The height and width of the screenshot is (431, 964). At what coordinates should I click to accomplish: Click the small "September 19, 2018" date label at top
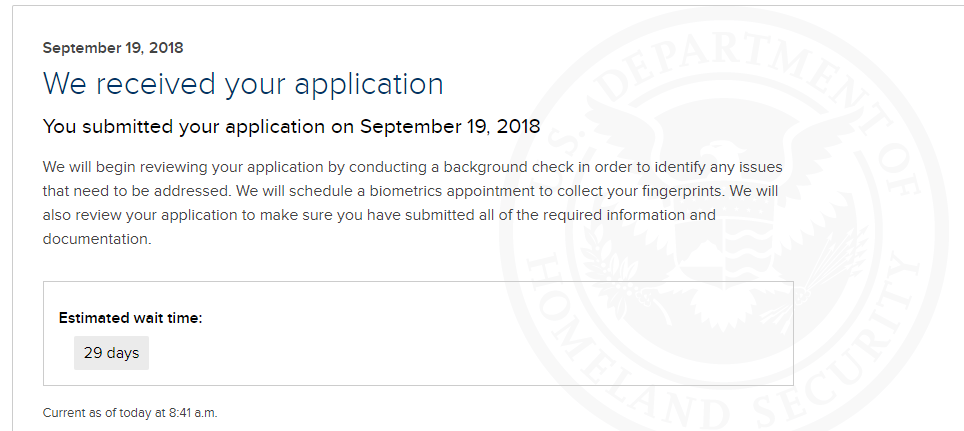[x=113, y=48]
